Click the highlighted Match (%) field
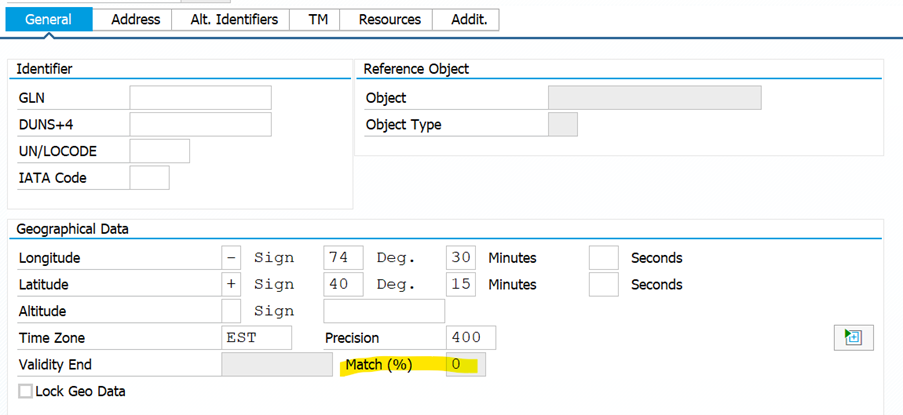Screen dimensions: 903x415 click(x=466, y=365)
